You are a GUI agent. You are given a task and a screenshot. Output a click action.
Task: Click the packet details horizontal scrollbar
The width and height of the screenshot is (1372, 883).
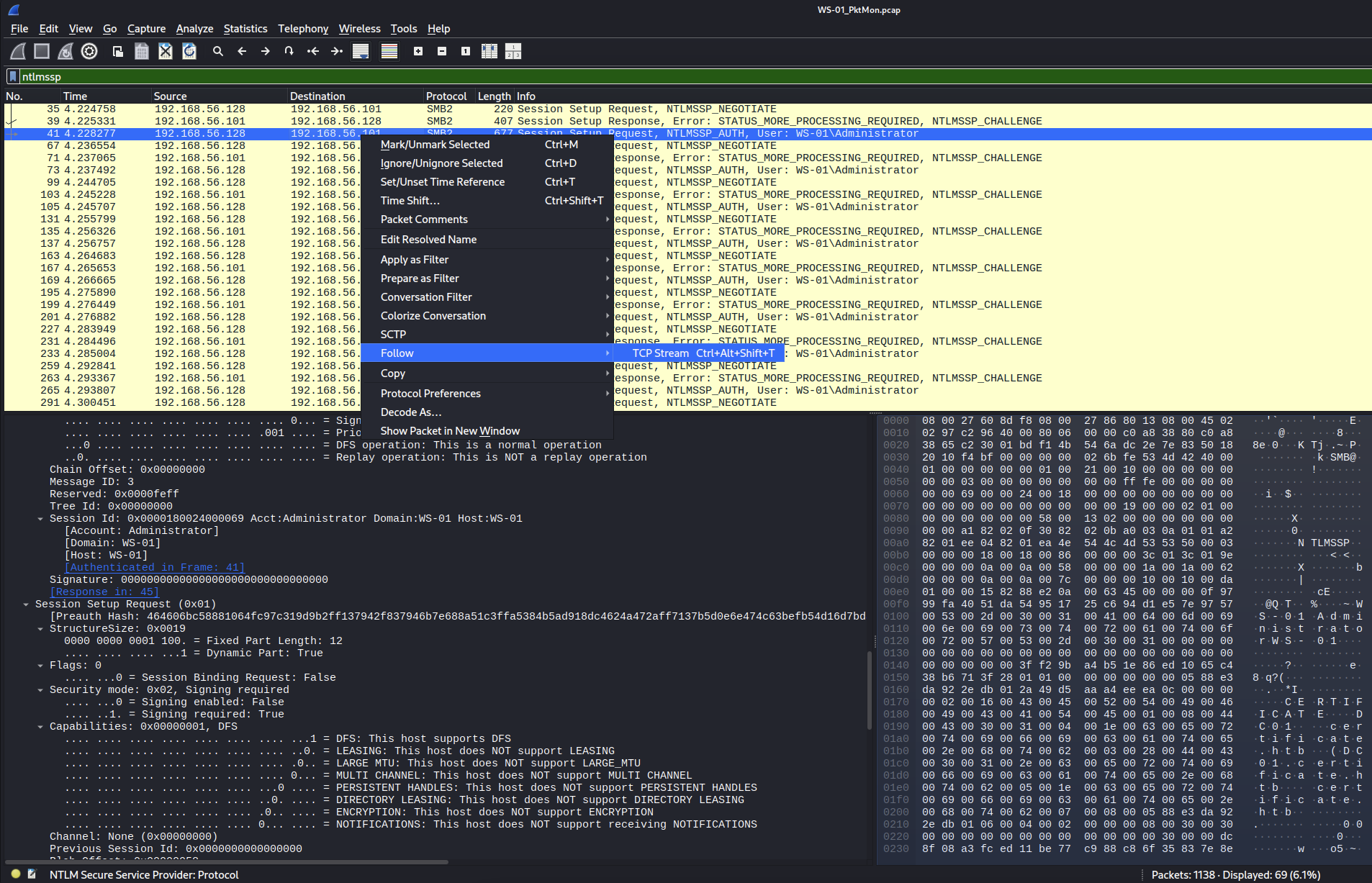pyautogui.click(x=227, y=861)
